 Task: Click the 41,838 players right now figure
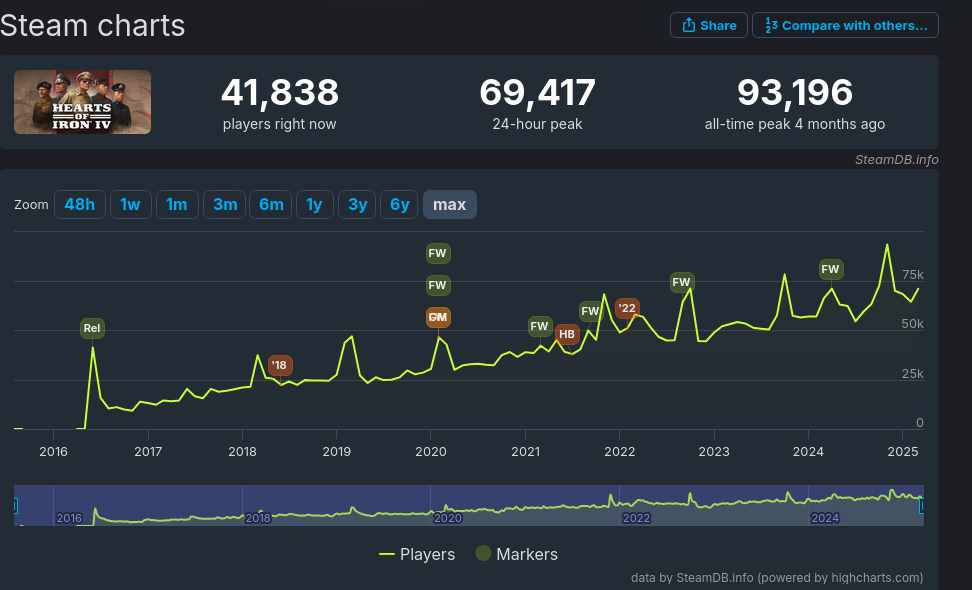(280, 93)
